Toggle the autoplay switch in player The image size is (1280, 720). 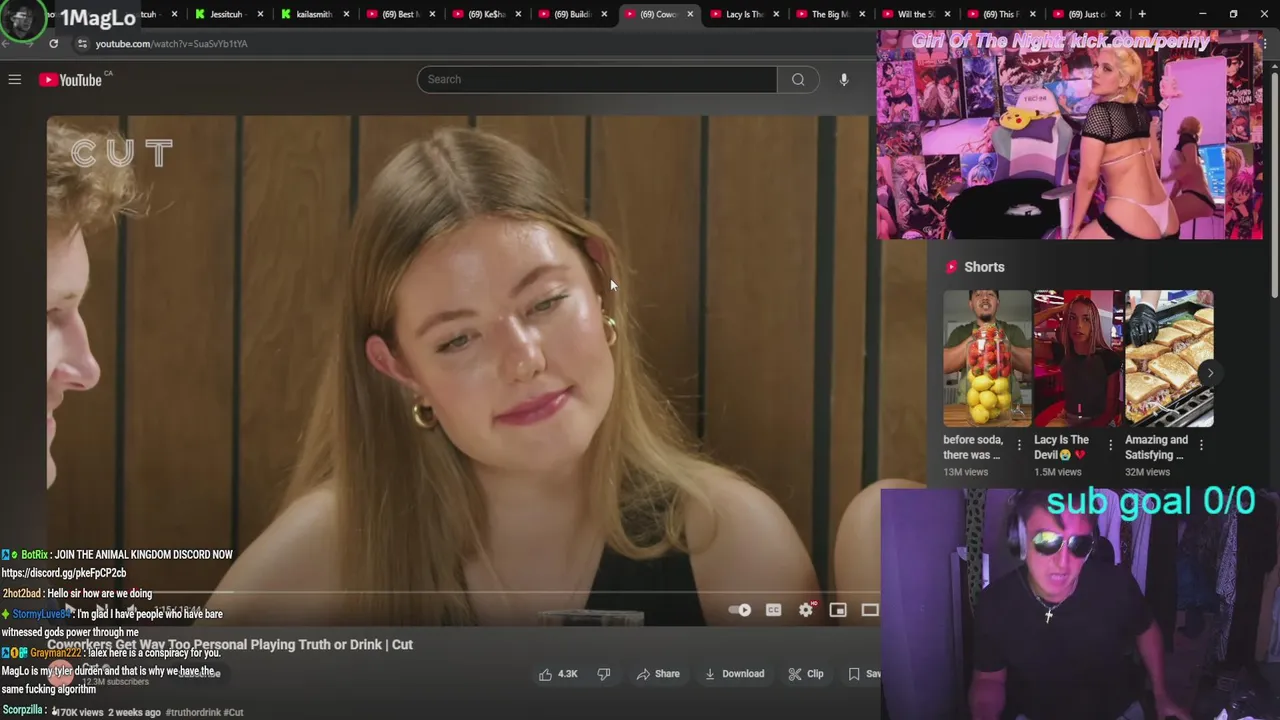point(740,610)
